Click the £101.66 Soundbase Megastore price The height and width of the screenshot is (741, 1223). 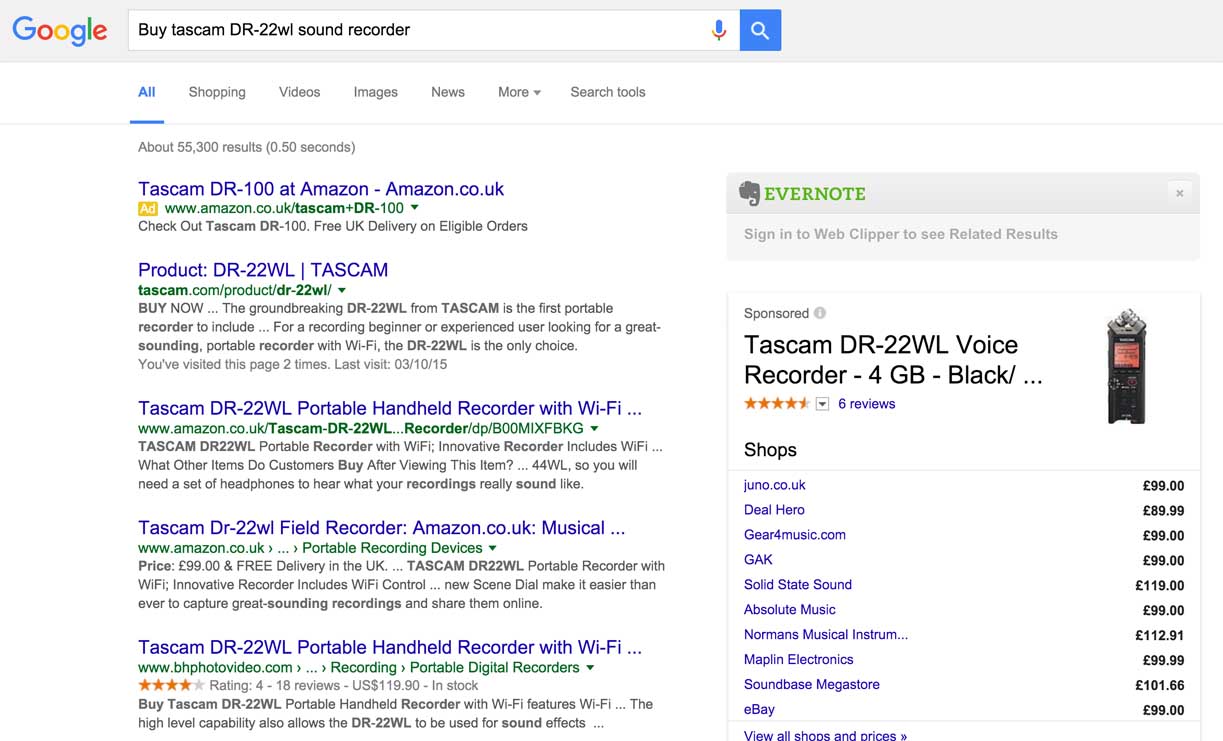(x=1160, y=686)
